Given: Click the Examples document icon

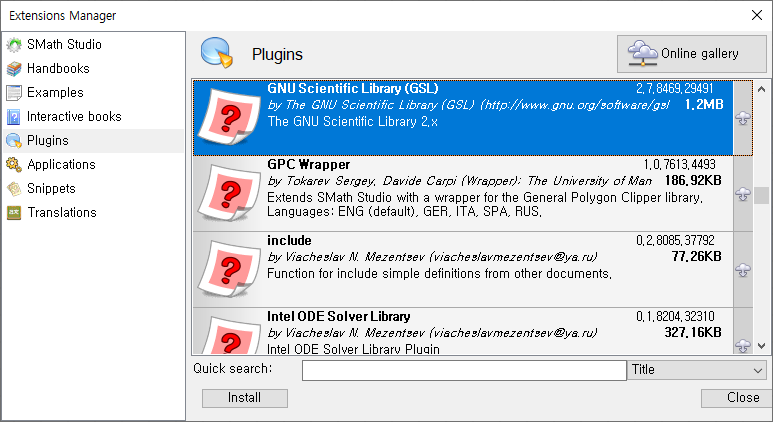Looking at the screenshot, I should click(x=14, y=93).
